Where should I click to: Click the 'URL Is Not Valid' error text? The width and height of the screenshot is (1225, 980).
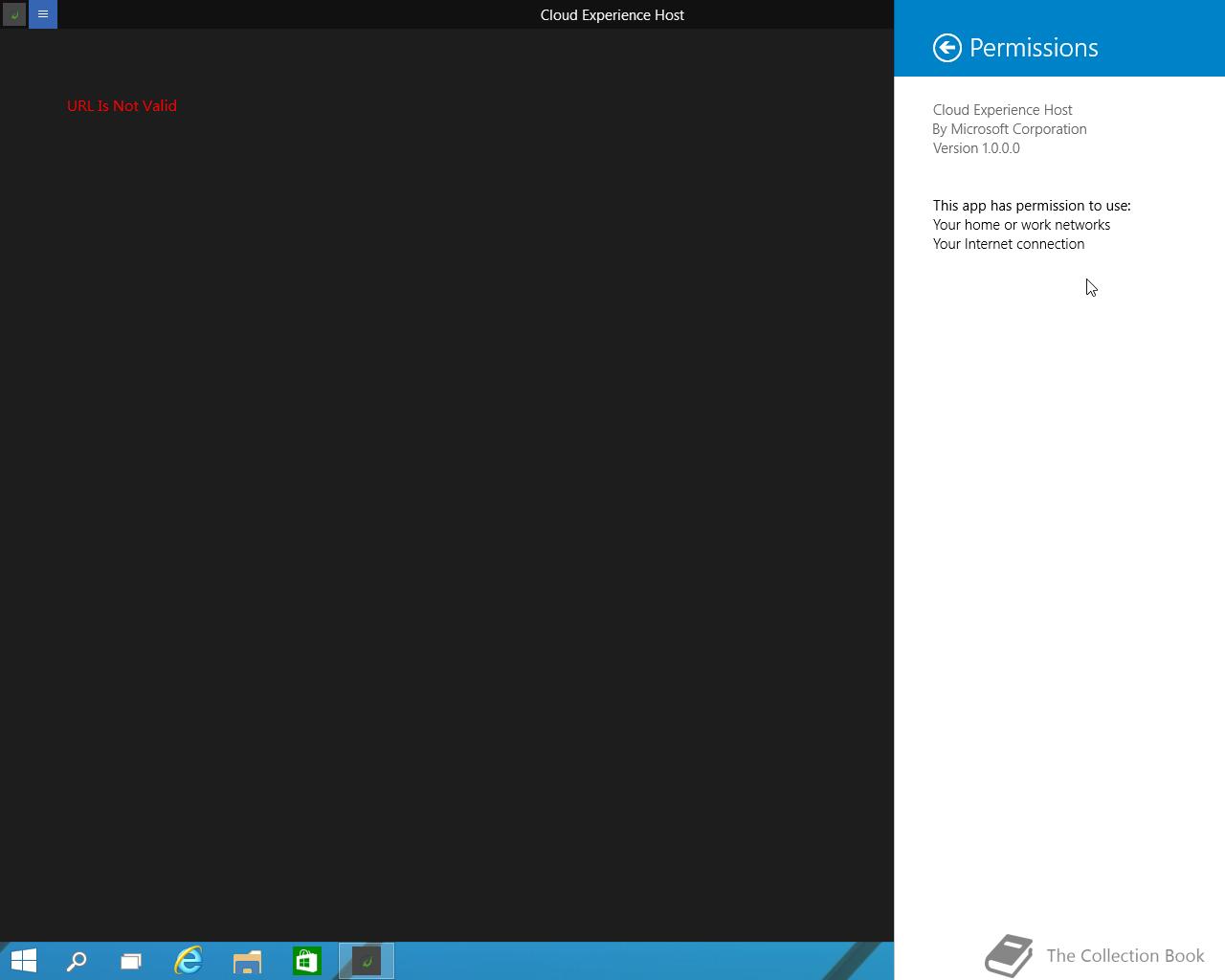click(x=122, y=106)
